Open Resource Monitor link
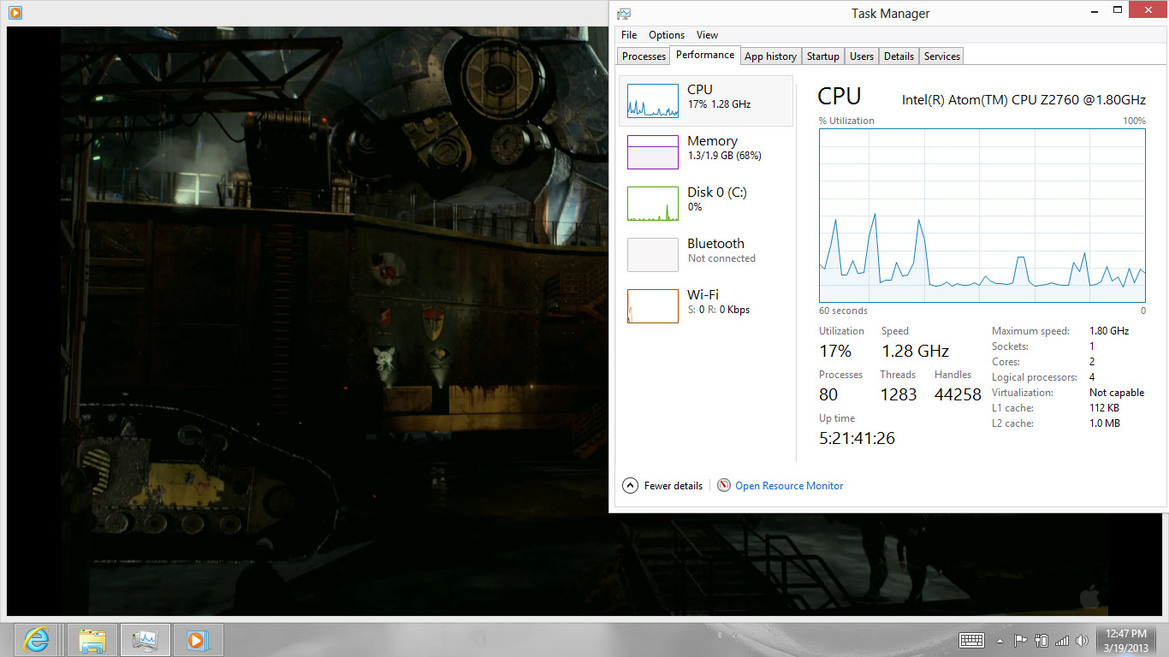 click(789, 485)
